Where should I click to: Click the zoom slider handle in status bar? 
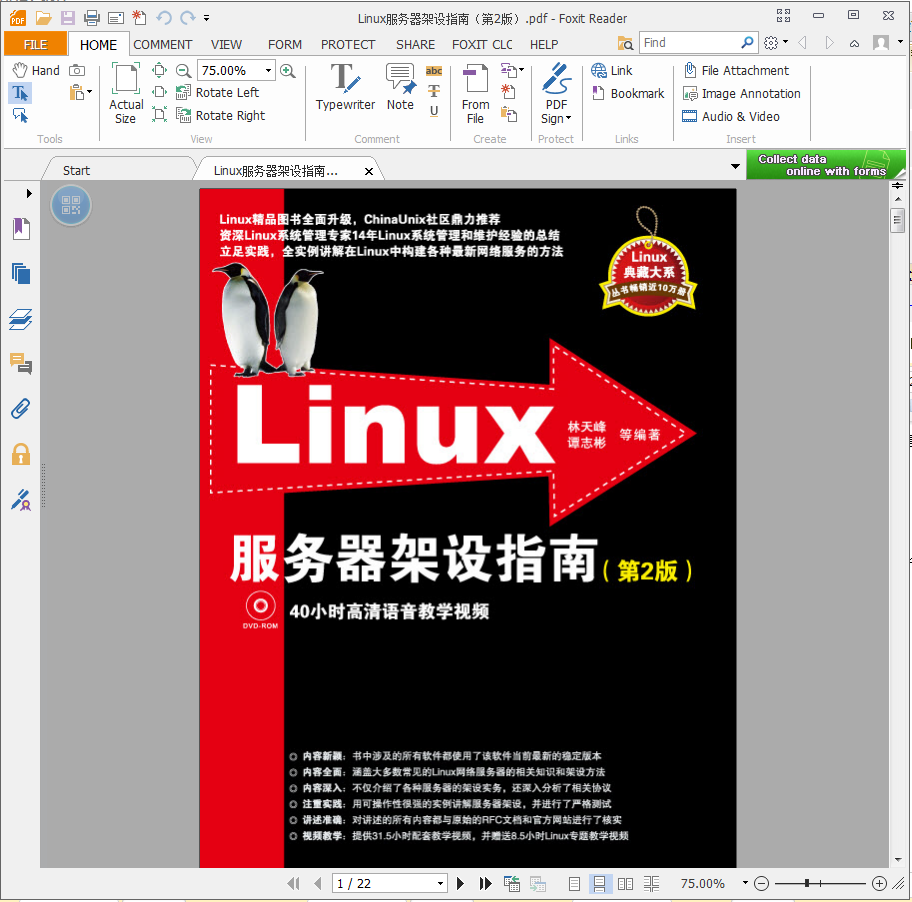[x=807, y=883]
